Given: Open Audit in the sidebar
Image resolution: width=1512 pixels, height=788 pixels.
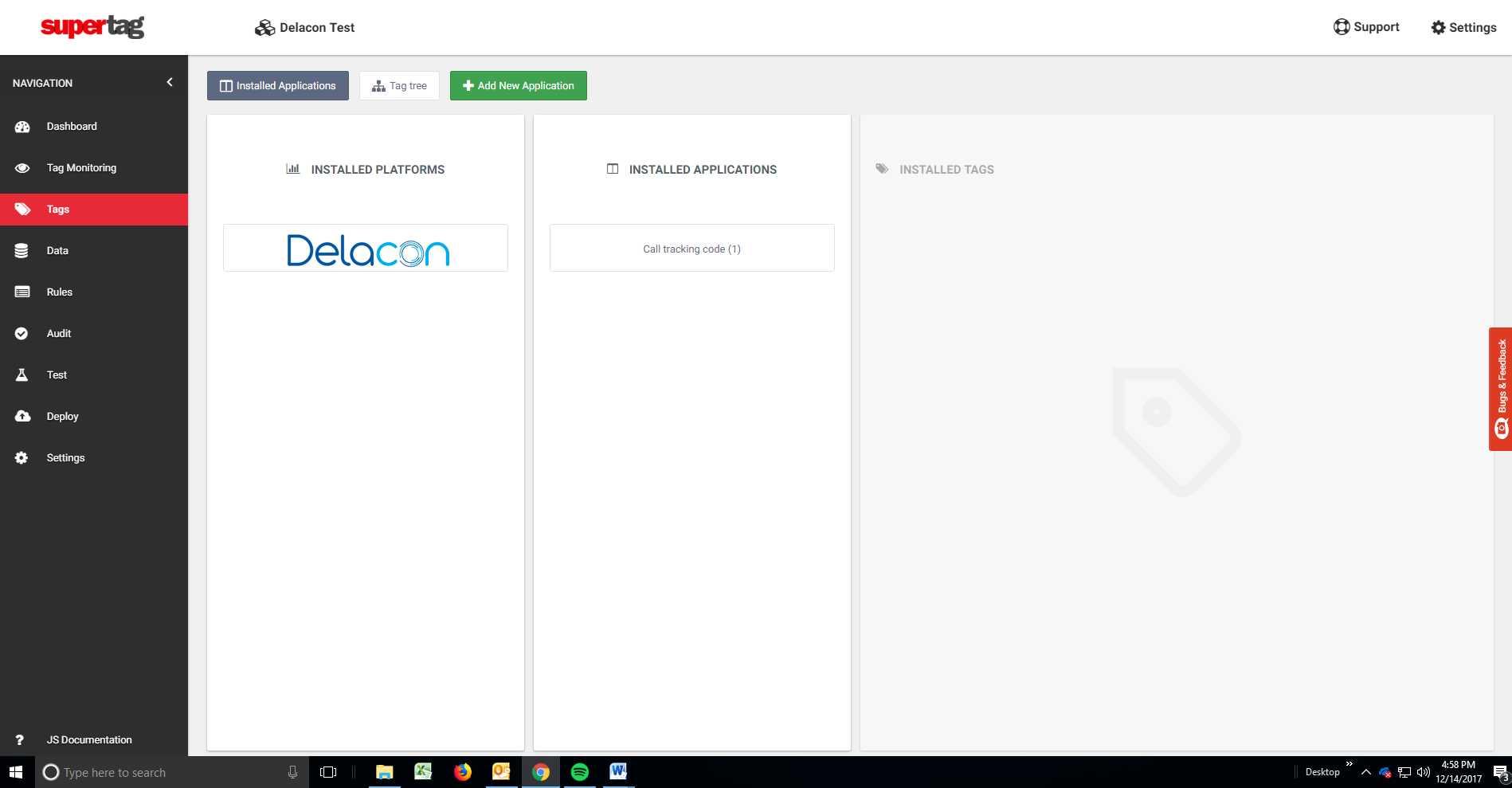Looking at the screenshot, I should coord(94,334).
